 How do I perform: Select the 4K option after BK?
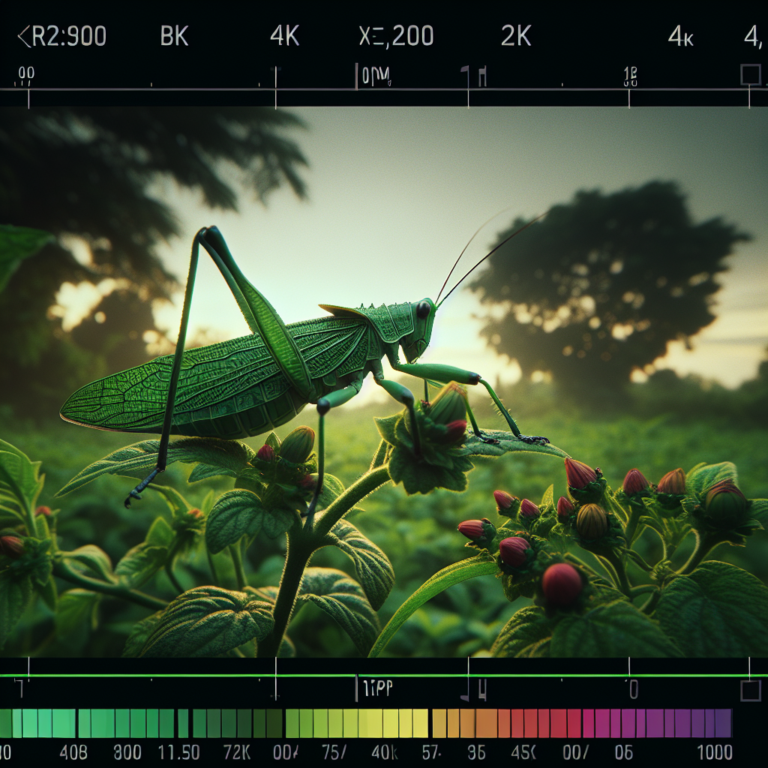click(x=285, y=36)
